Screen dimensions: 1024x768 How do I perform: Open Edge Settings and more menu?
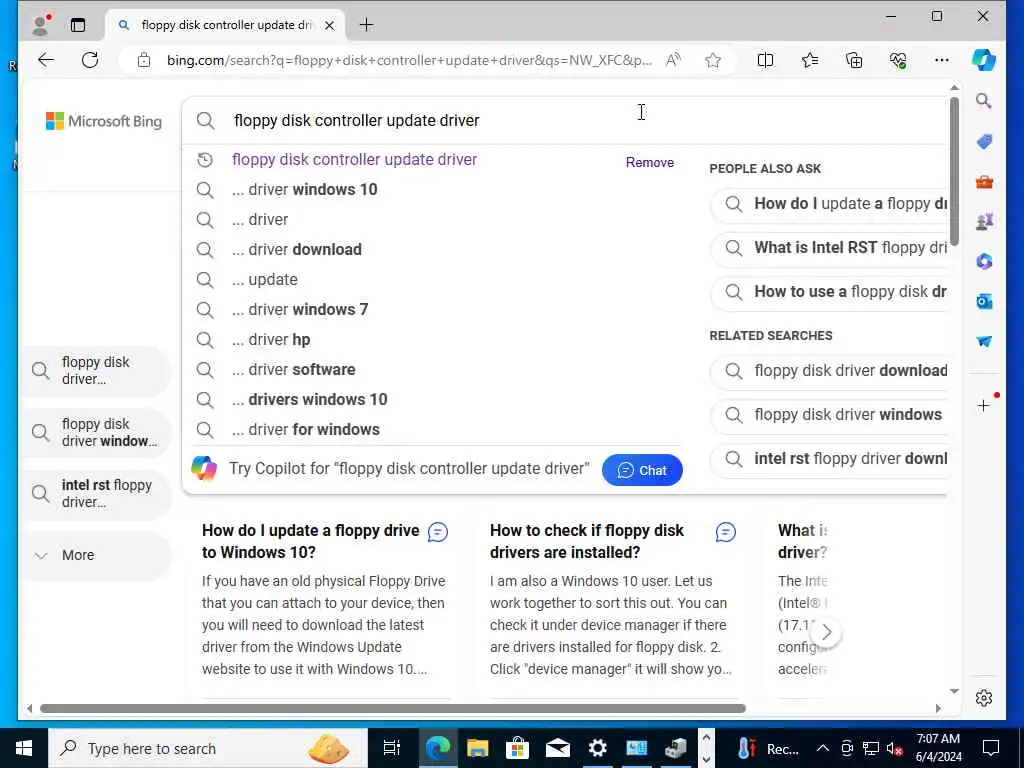(942, 60)
